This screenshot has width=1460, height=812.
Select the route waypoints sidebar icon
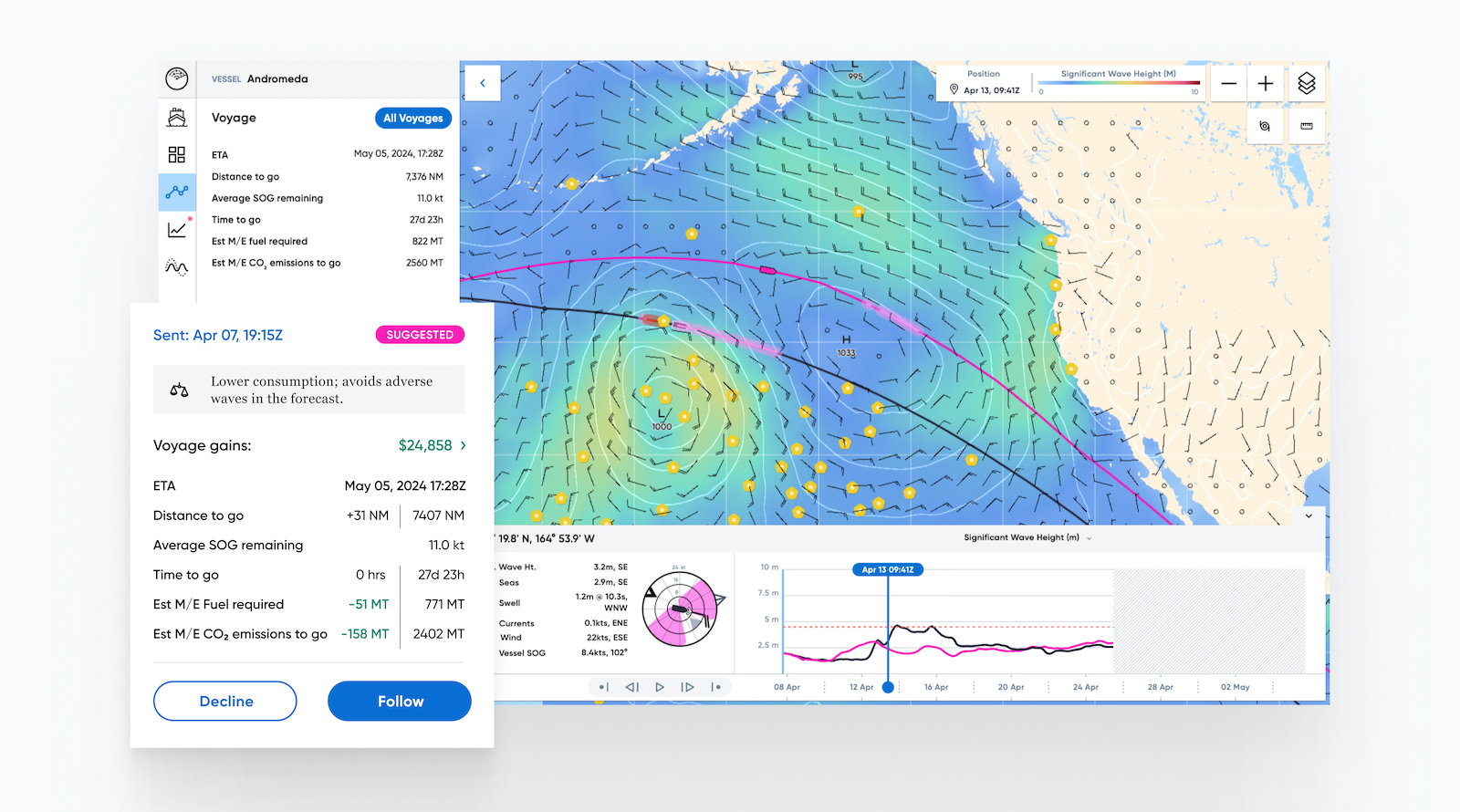pos(177,193)
